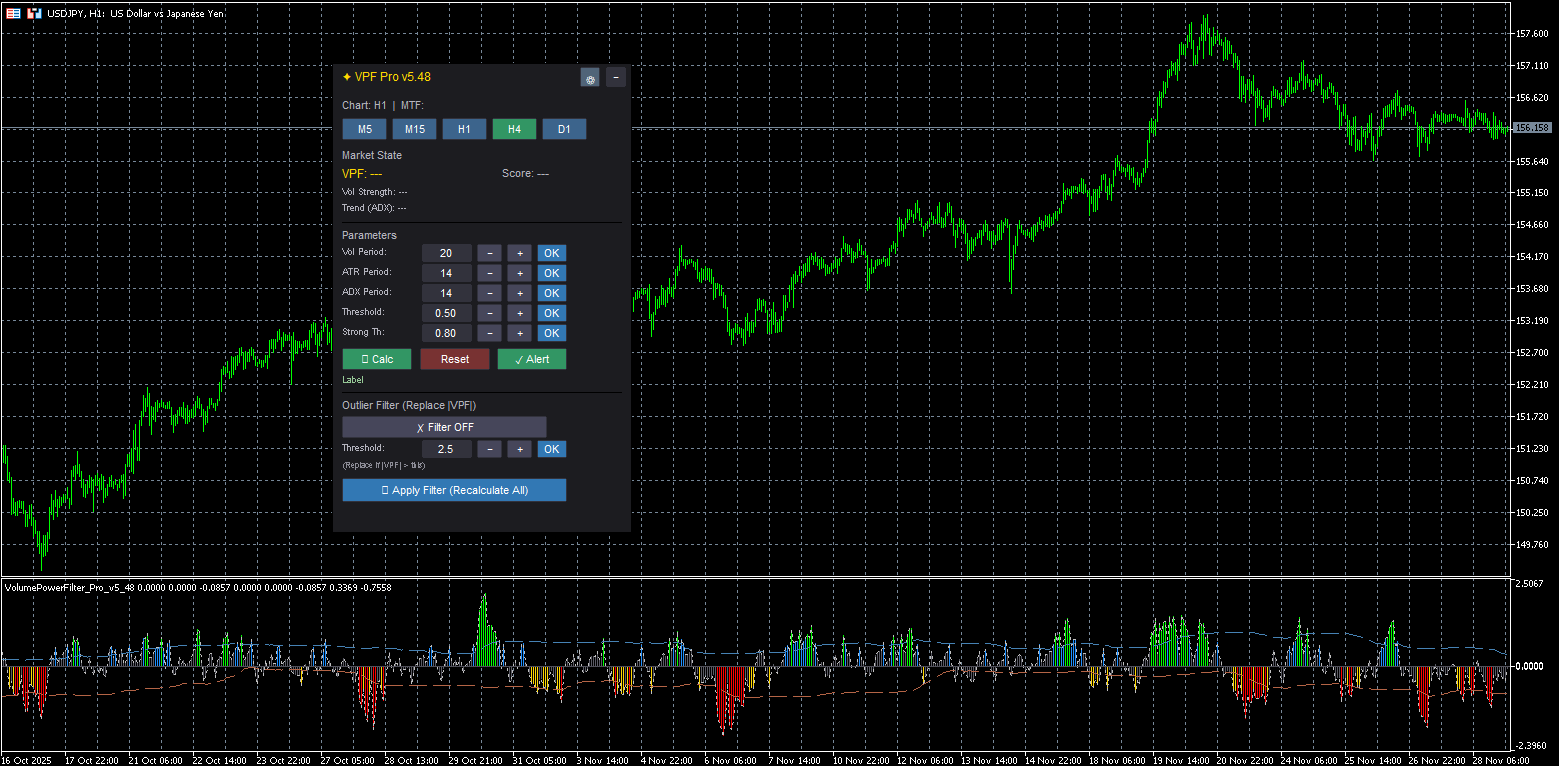This screenshot has width=1559, height=766.
Task: Increase the outlier filter Threshold 2.5
Action: [520, 449]
